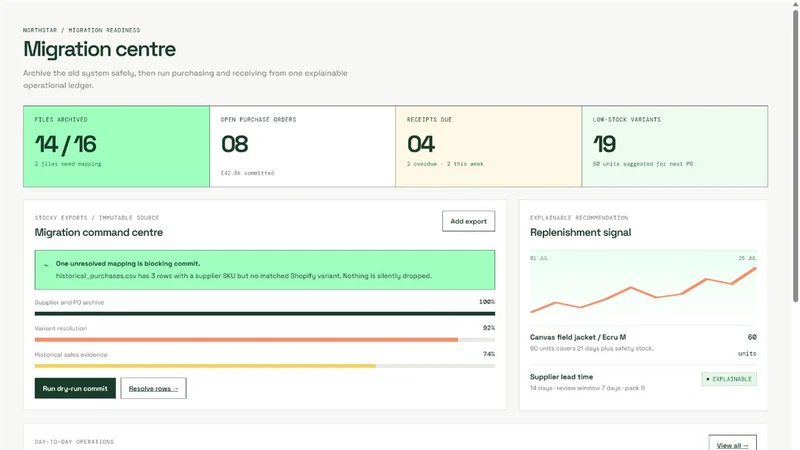This screenshot has height=450, width=800.
Task: Click the EXPLAINABLE badge
Action: click(x=729, y=379)
